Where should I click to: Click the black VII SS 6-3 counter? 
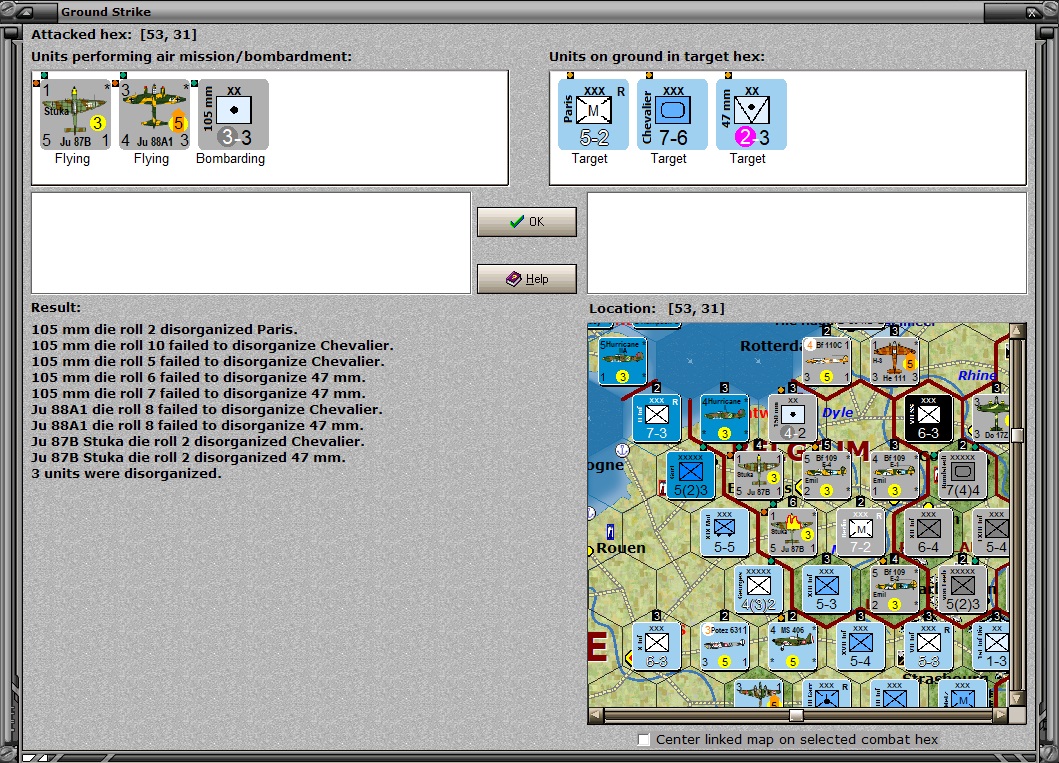[928, 418]
